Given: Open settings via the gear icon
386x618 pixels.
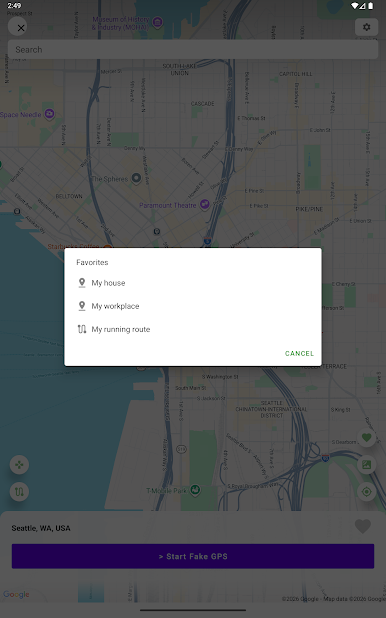Looking at the screenshot, I should click(366, 27).
